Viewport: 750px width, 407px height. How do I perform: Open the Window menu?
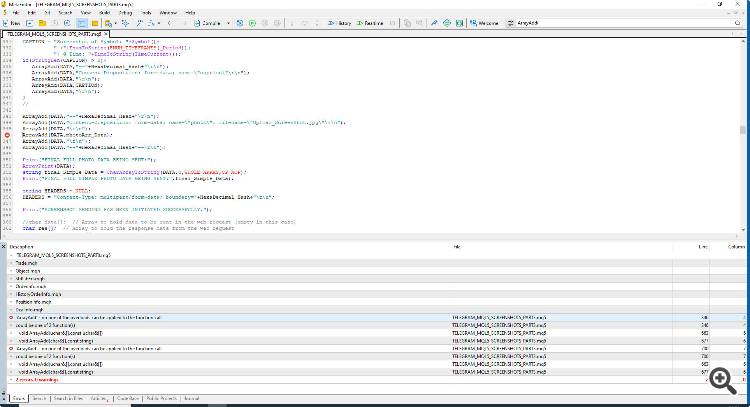click(x=168, y=13)
